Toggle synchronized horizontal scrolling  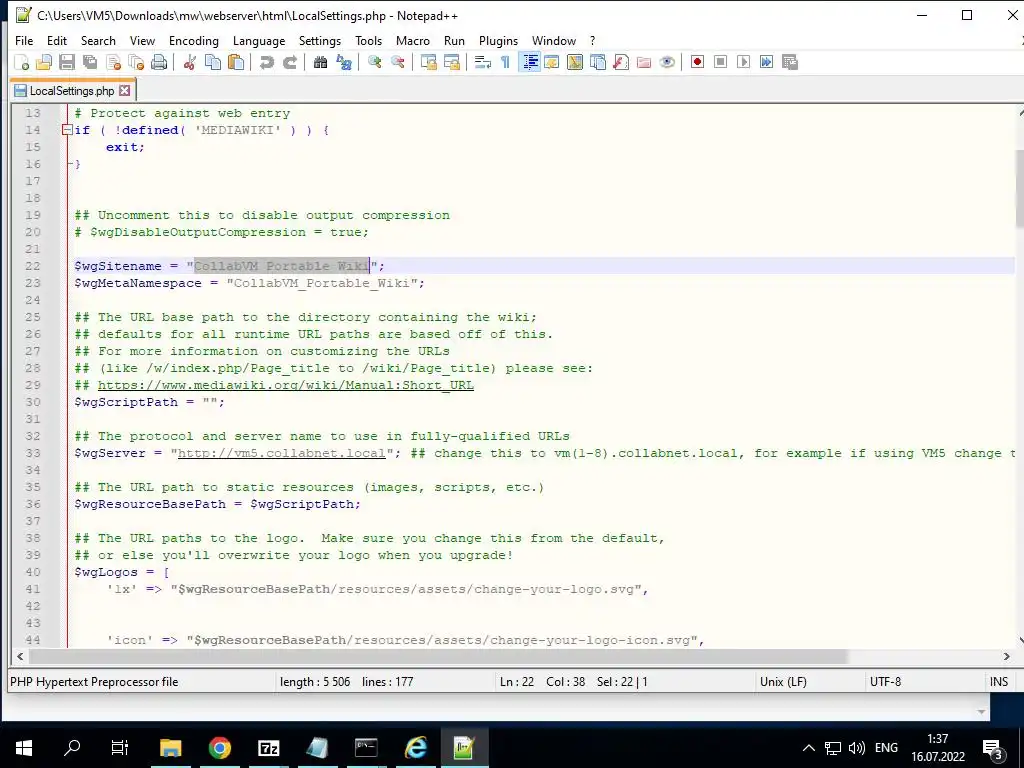click(451, 62)
